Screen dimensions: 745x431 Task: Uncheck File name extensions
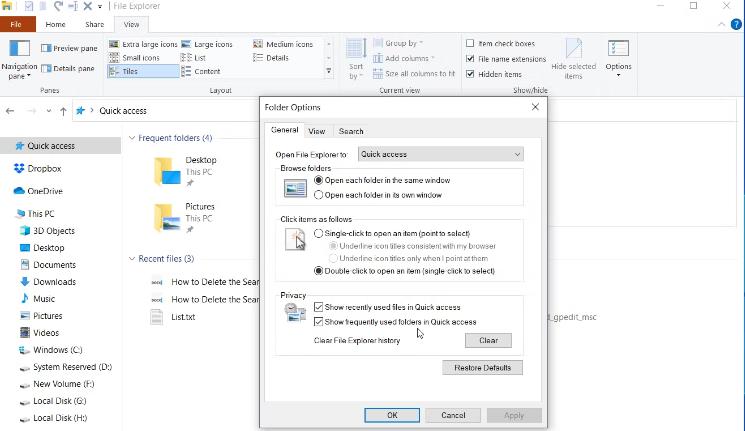(470, 59)
